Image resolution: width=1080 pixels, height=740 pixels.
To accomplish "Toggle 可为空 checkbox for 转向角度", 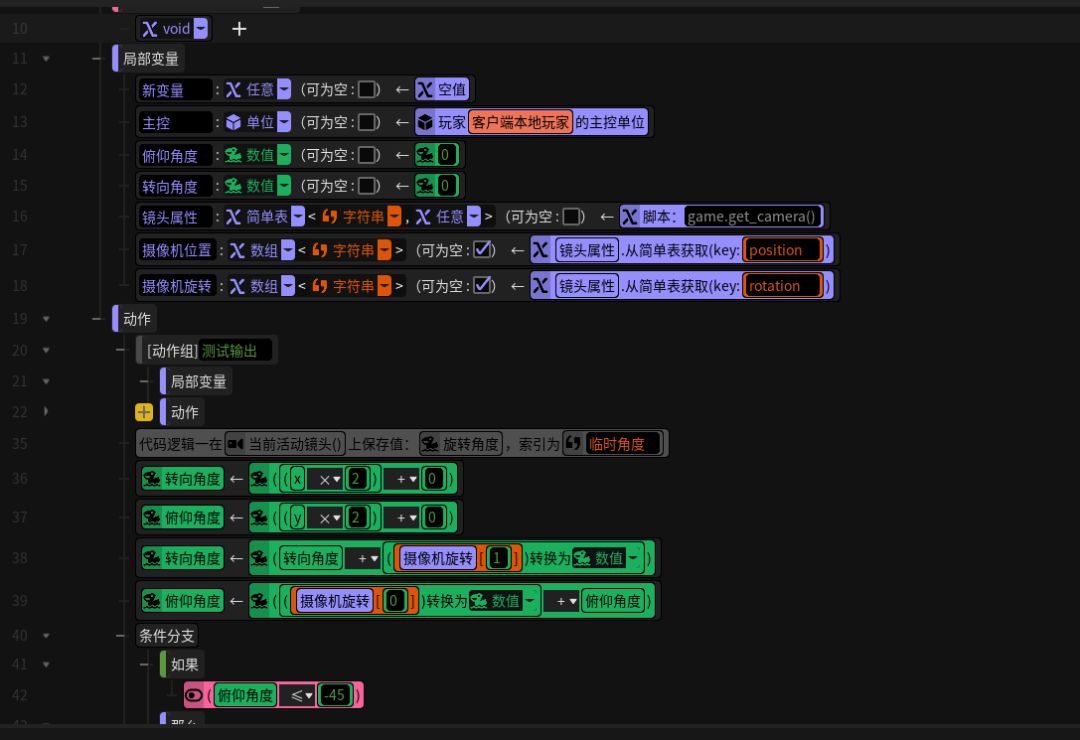I will tap(368, 186).
